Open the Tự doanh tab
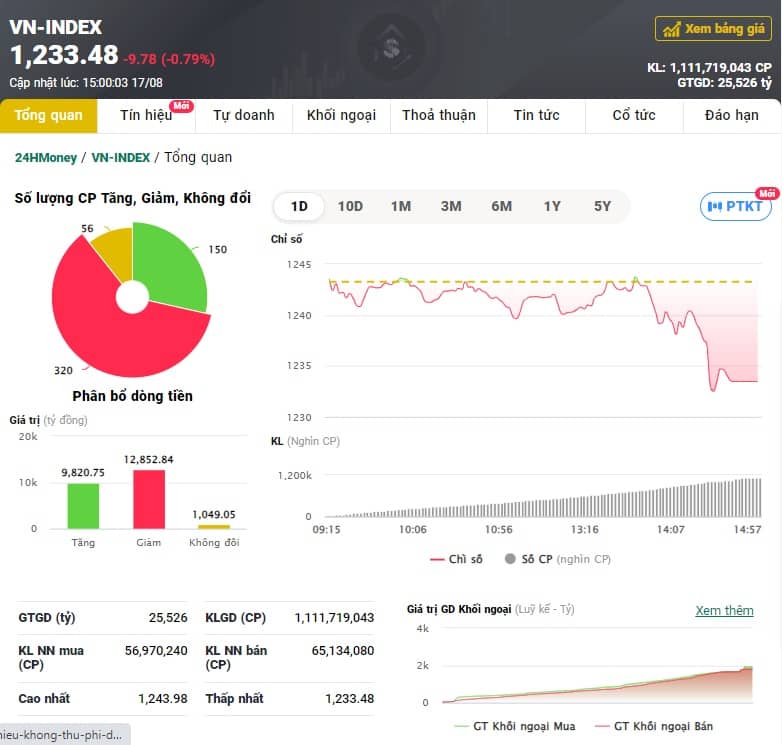 pyautogui.click(x=244, y=115)
